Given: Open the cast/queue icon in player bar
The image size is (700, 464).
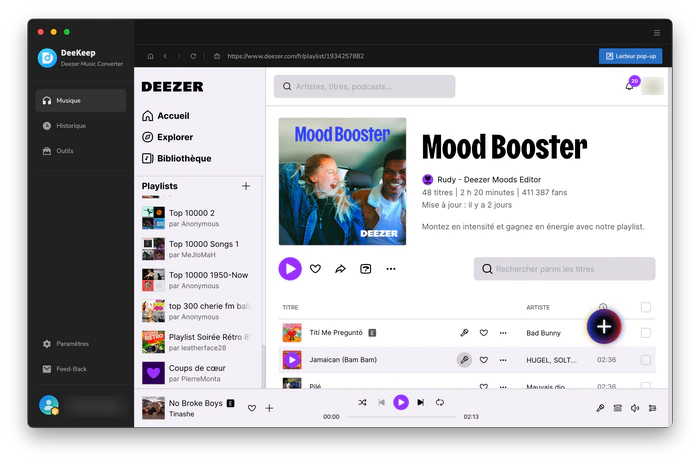Looking at the screenshot, I should [x=618, y=408].
